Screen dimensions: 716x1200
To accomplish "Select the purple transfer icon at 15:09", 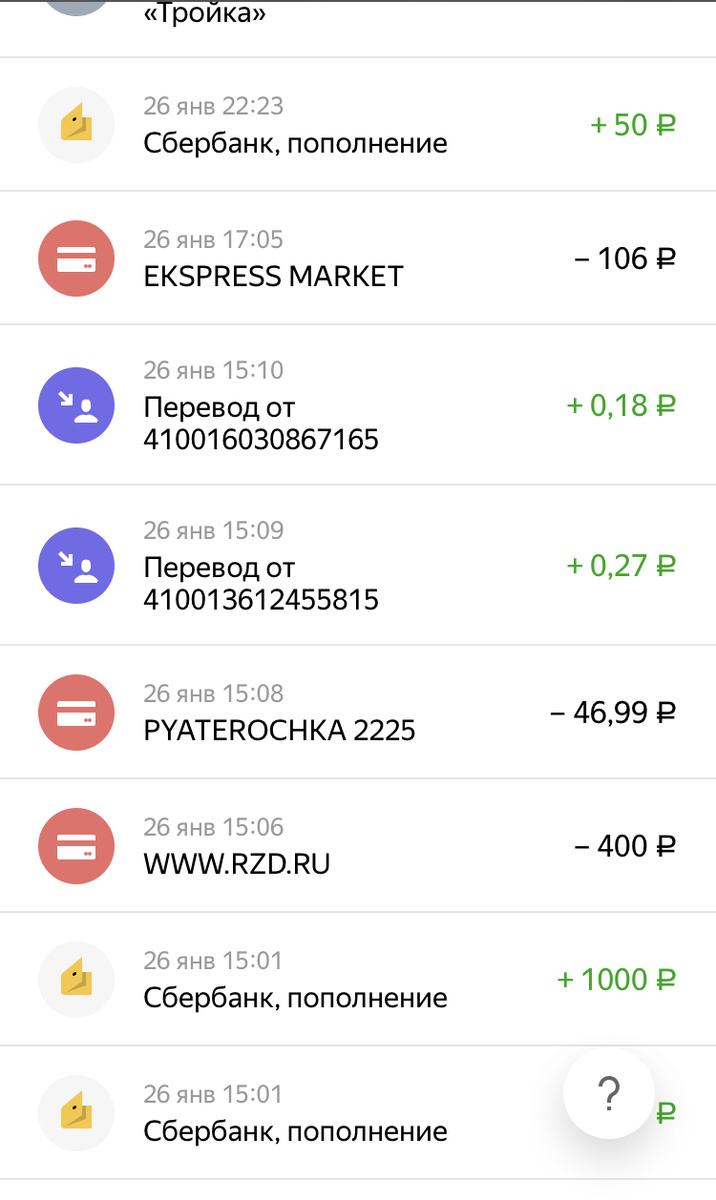I will click(76, 565).
